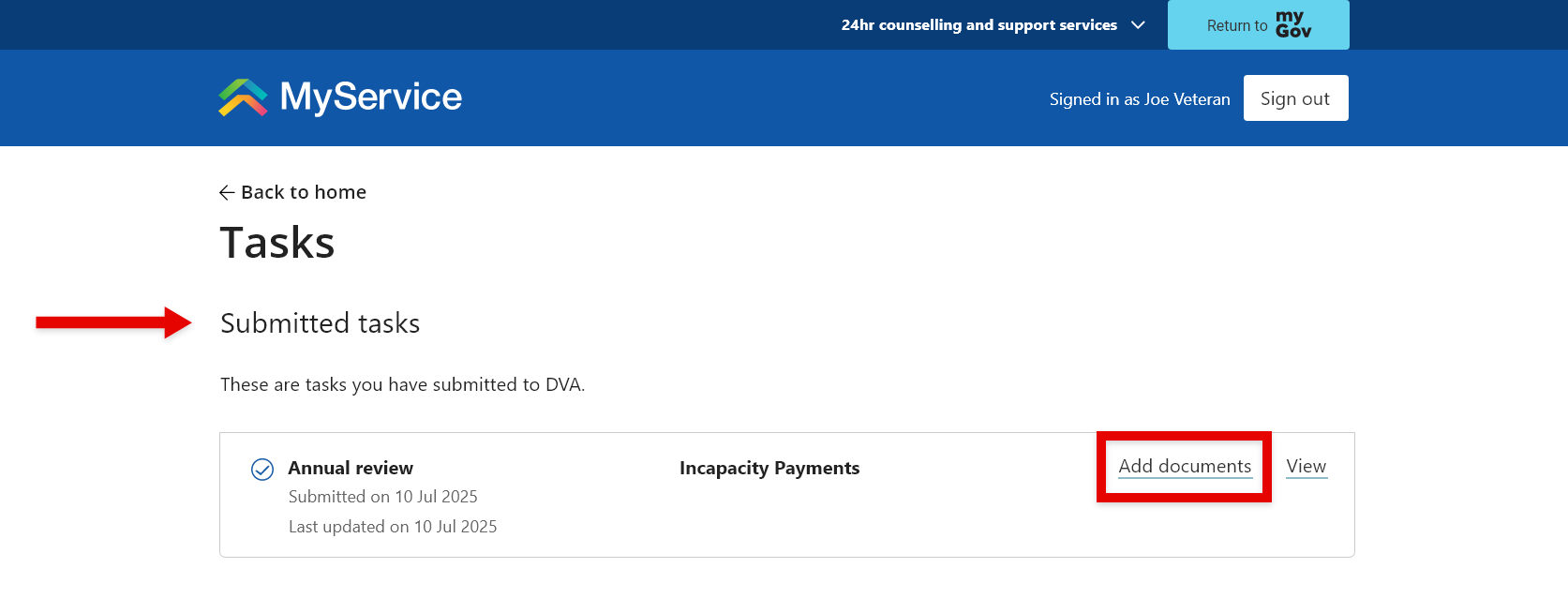1568x613 pixels.
Task: Click the red arrow pointing to Submitted tasks
Action: pos(113,322)
